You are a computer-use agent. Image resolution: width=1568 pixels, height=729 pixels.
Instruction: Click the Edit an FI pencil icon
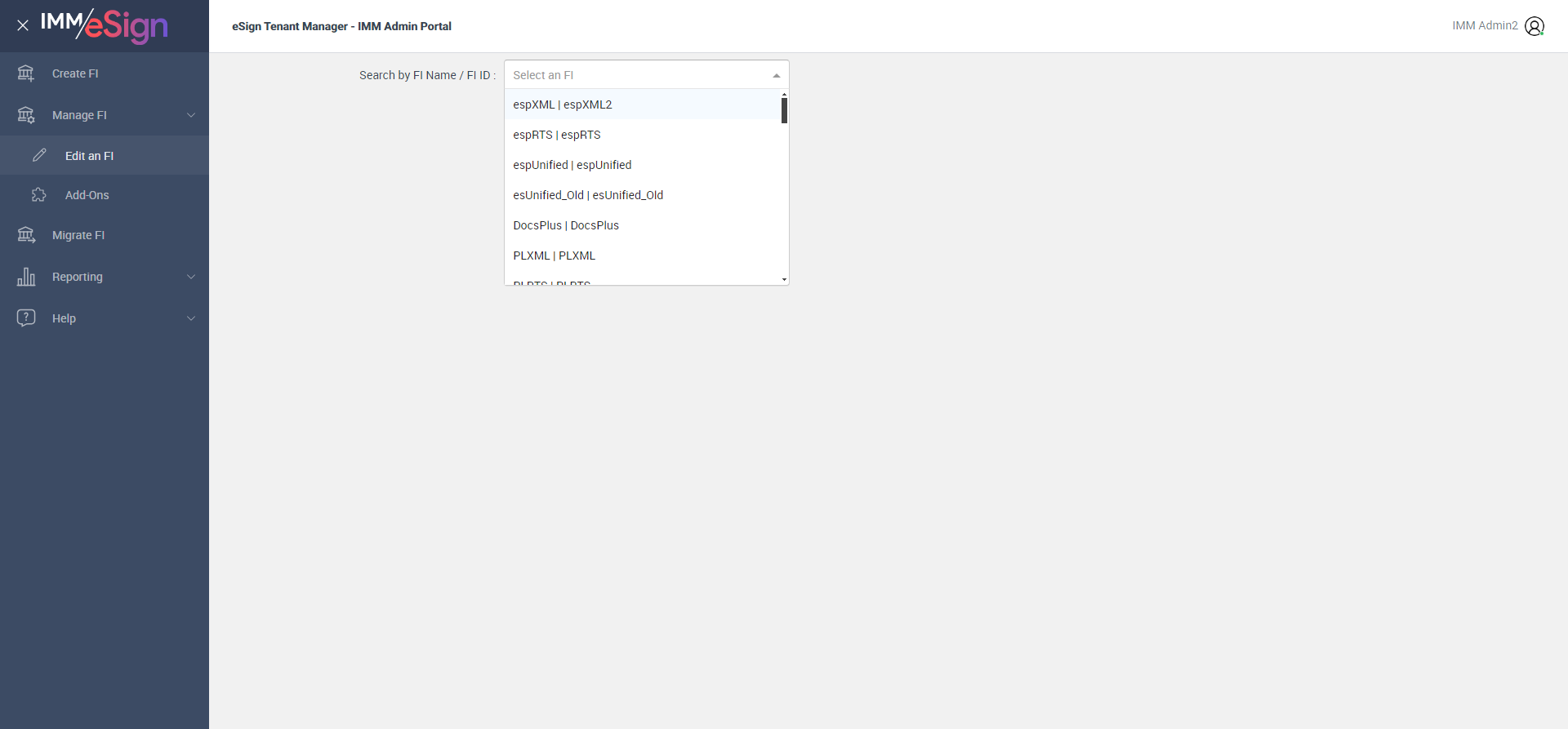(x=39, y=155)
